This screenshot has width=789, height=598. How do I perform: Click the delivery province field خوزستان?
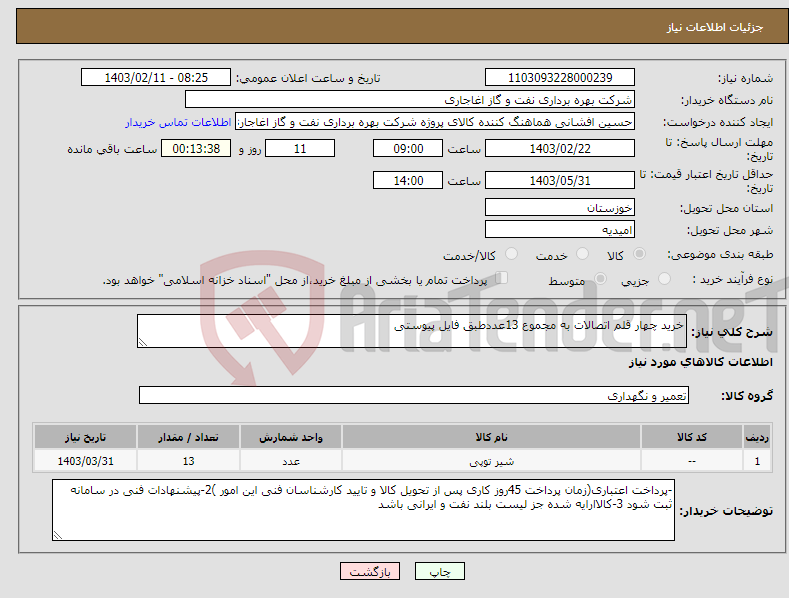(x=560, y=207)
